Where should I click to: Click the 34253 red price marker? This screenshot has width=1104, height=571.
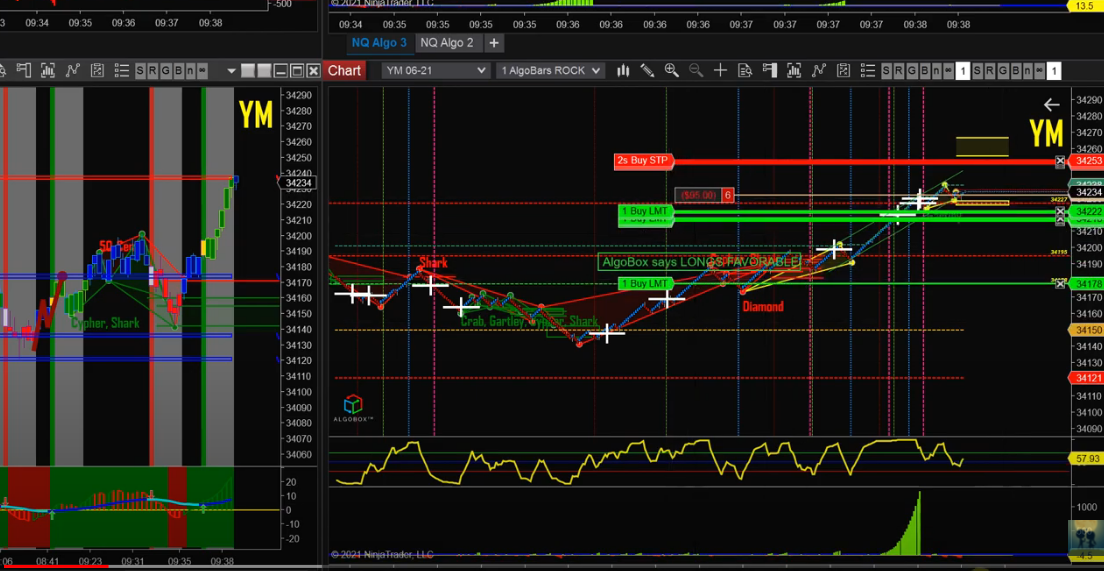pos(1087,161)
